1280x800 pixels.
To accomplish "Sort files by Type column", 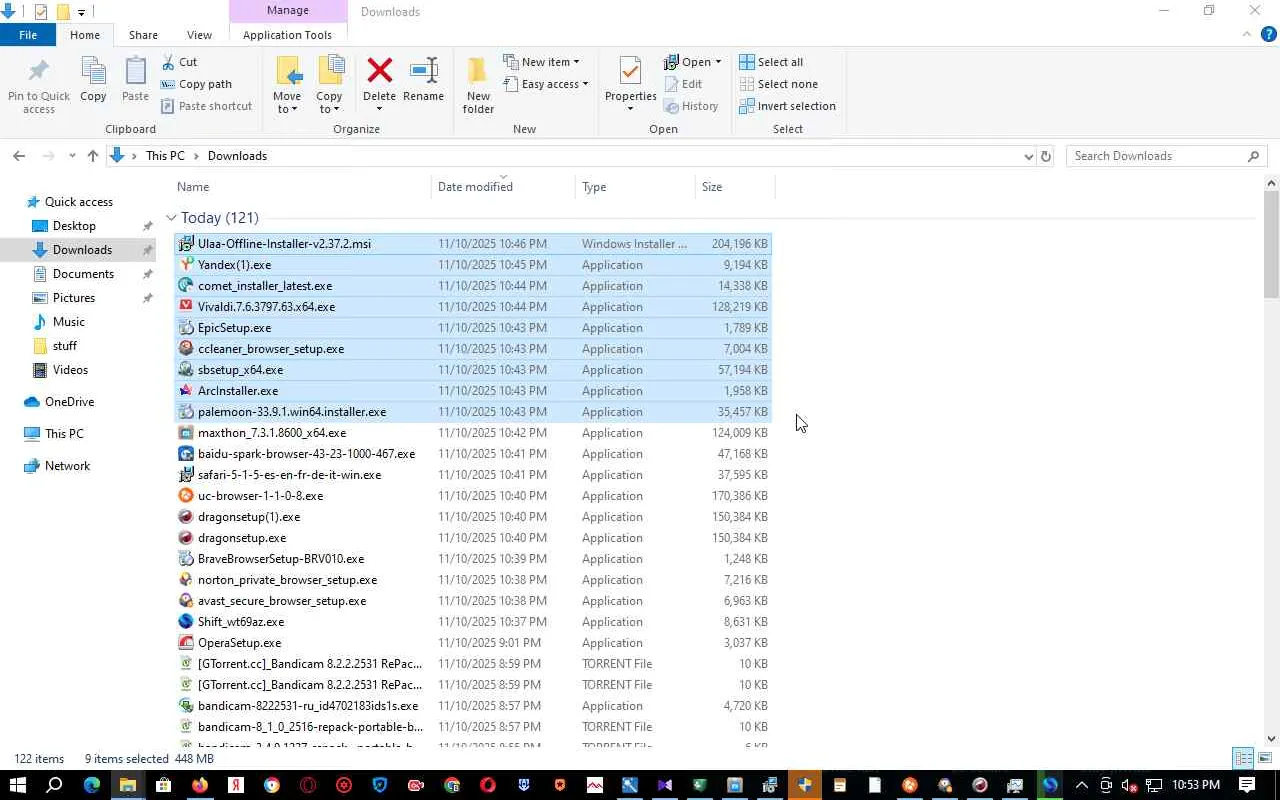I will coord(635,187).
